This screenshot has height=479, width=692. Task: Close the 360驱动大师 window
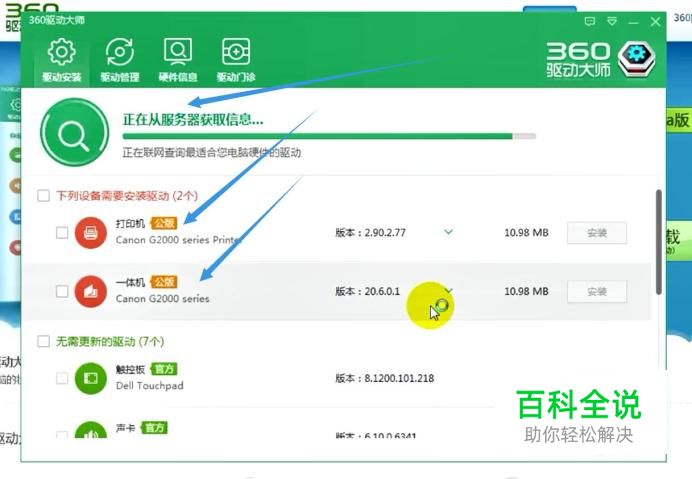click(655, 21)
